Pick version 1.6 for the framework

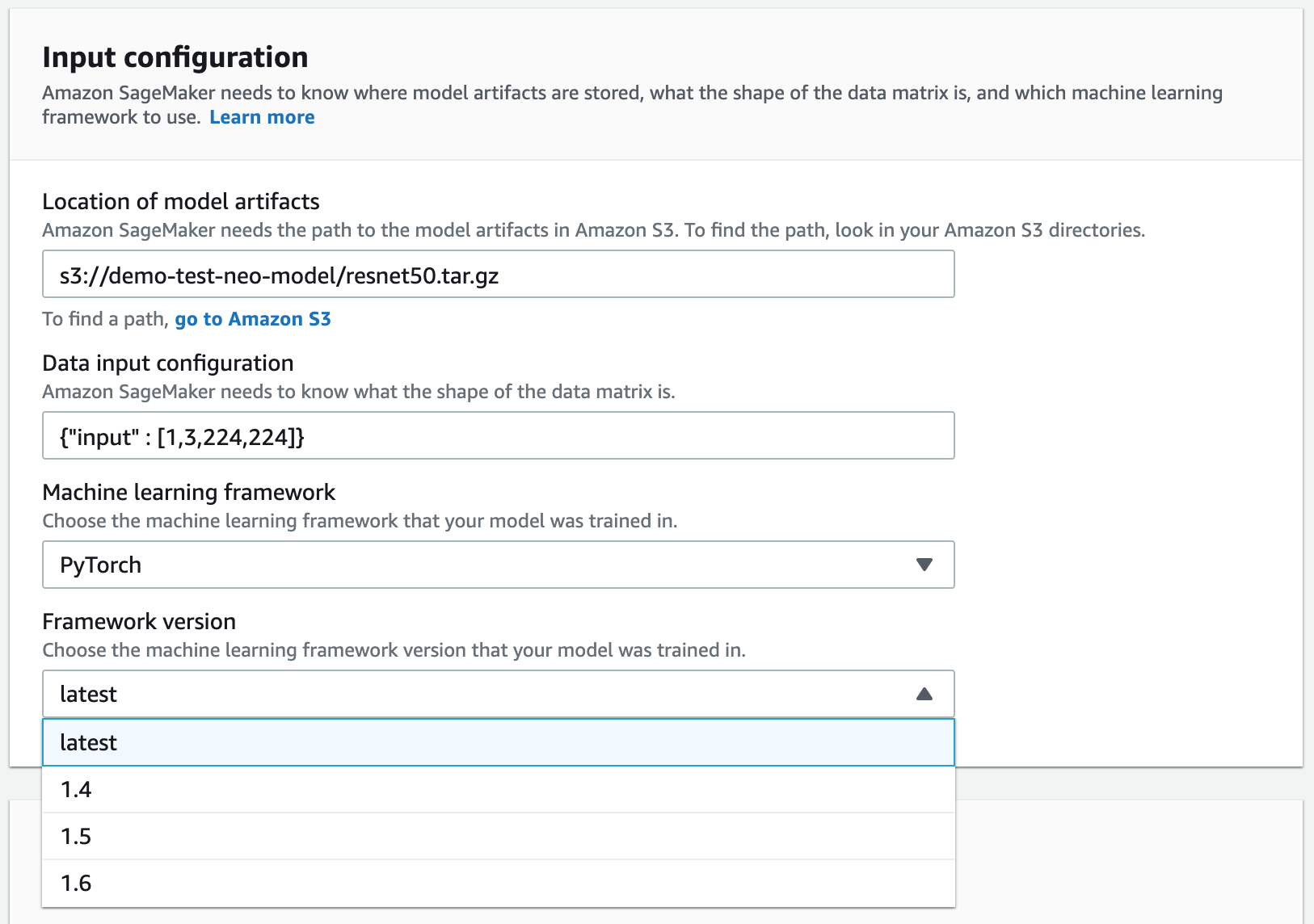point(76,884)
